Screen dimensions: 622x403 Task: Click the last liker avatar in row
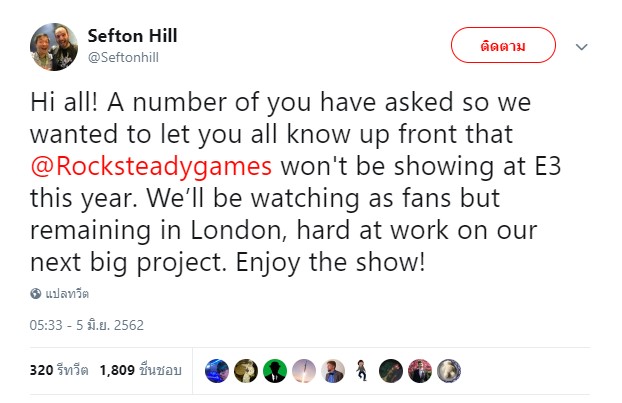pos(450,370)
